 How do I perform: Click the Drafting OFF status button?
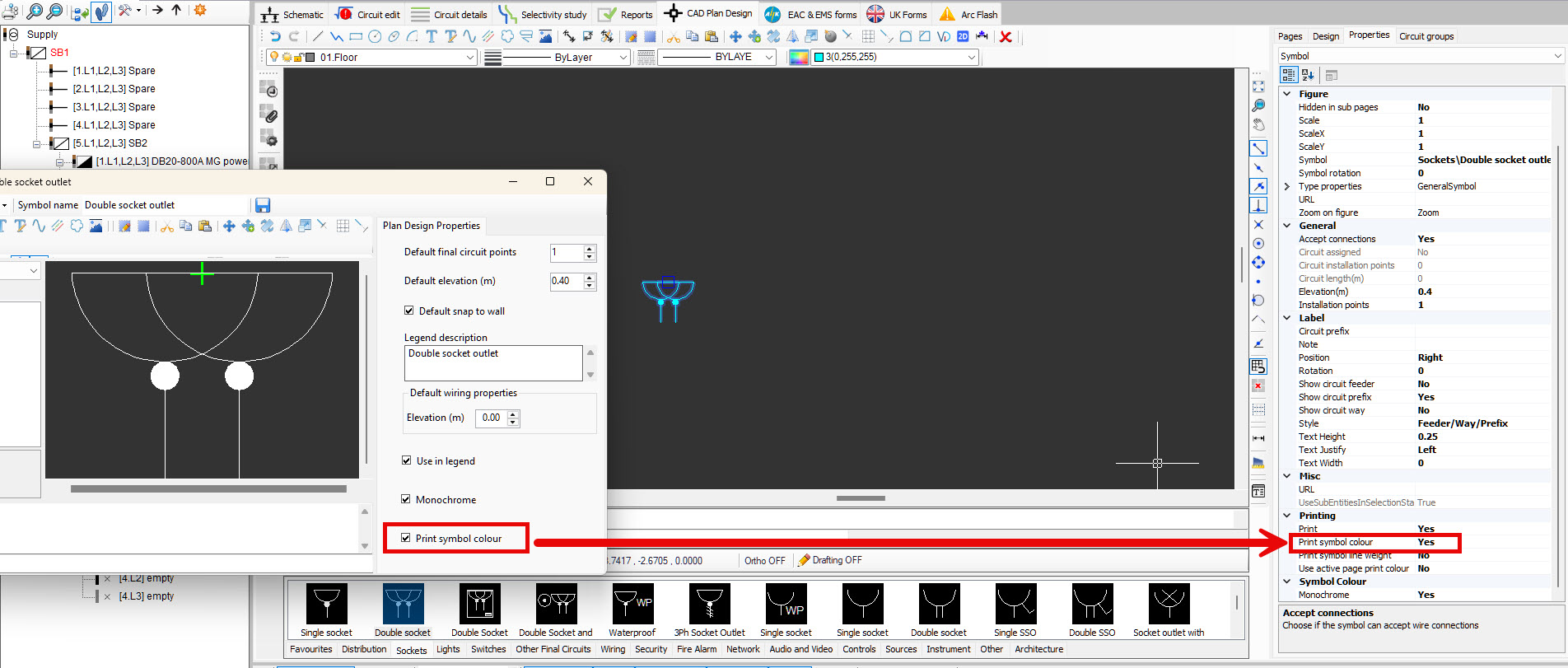830,560
